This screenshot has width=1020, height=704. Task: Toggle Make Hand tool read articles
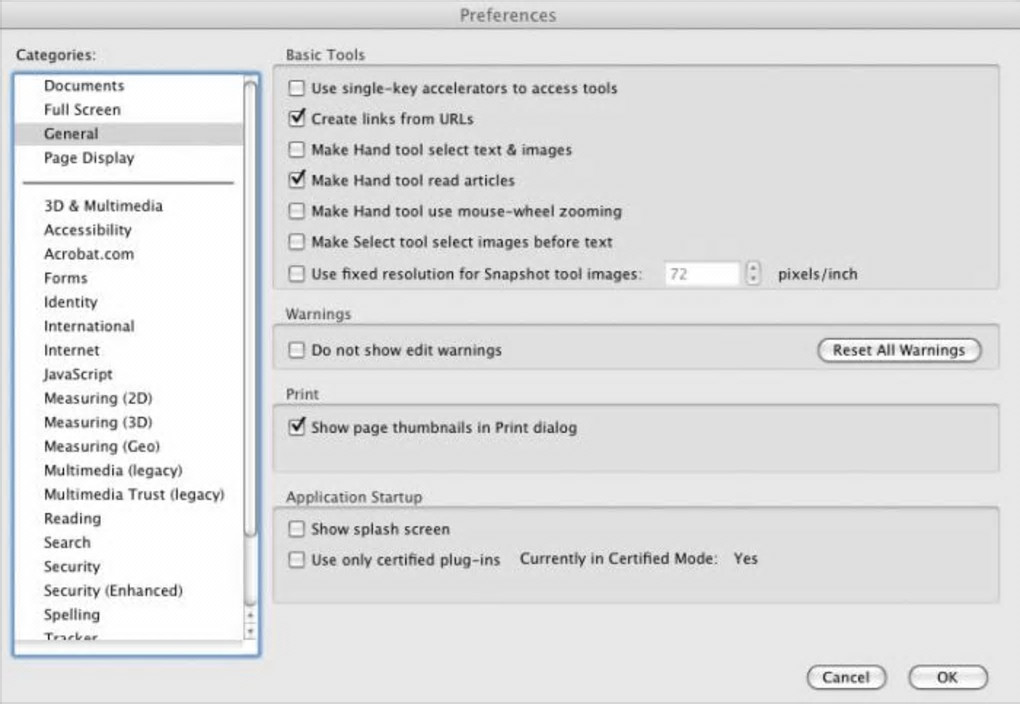tap(296, 181)
